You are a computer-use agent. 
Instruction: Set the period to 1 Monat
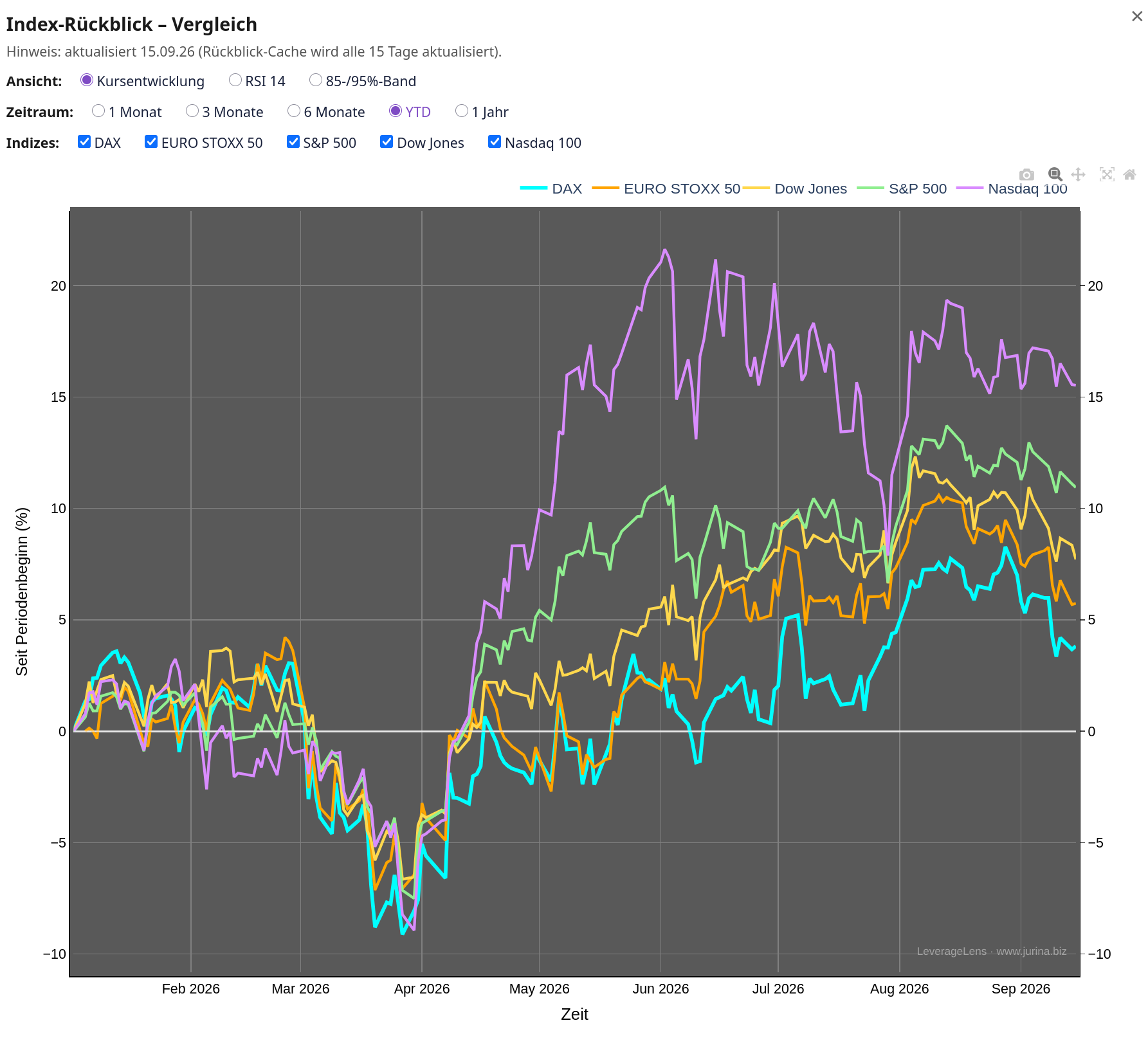(x=98, y=111)
